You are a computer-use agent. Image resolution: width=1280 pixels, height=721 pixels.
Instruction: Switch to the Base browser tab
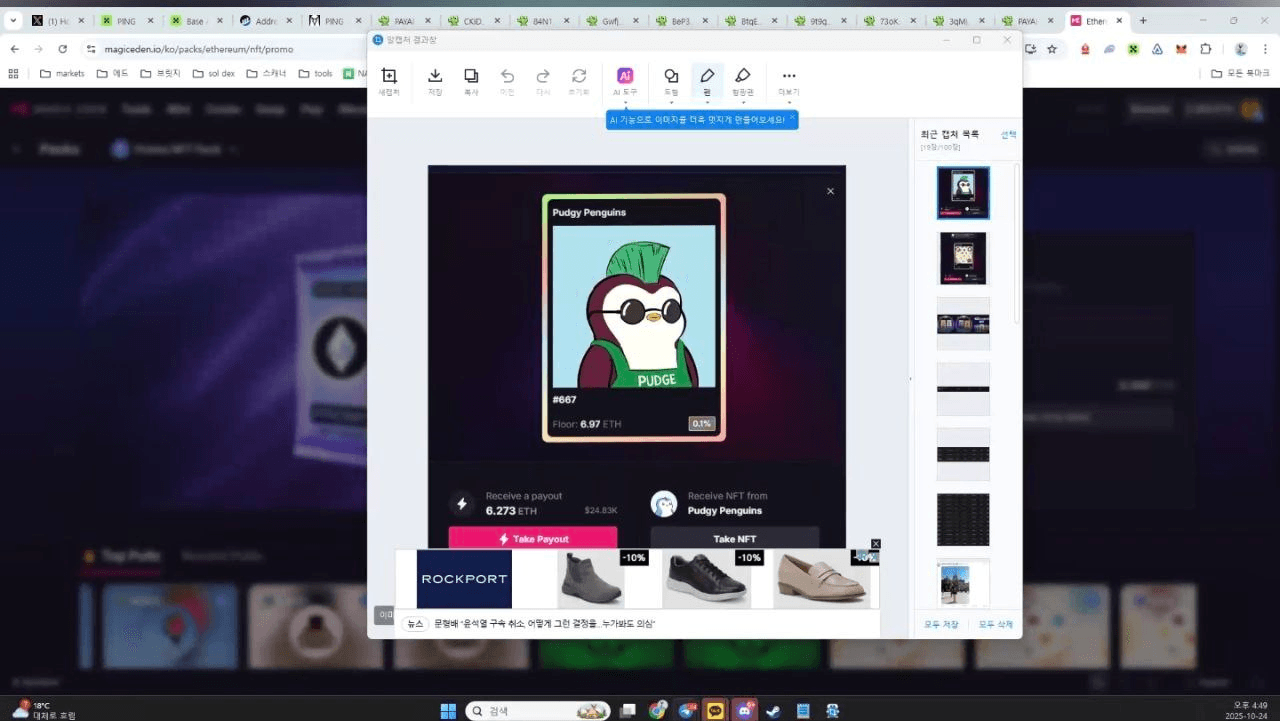coord(193,20)
